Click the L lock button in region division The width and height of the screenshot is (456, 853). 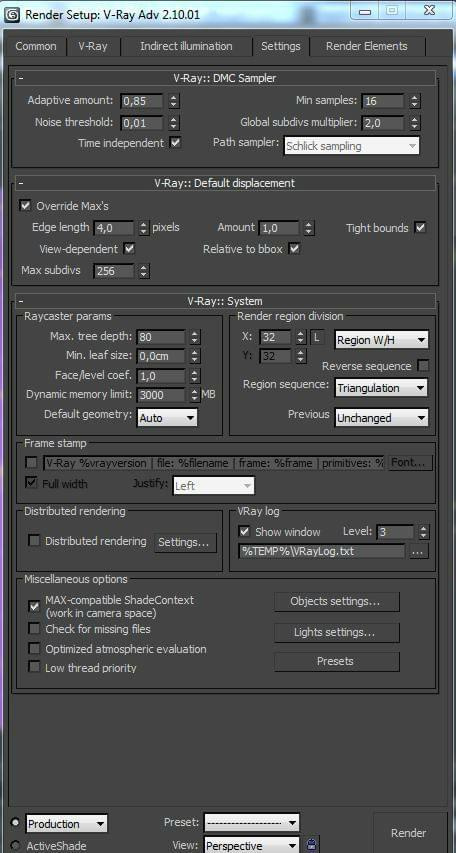point(318,337)
